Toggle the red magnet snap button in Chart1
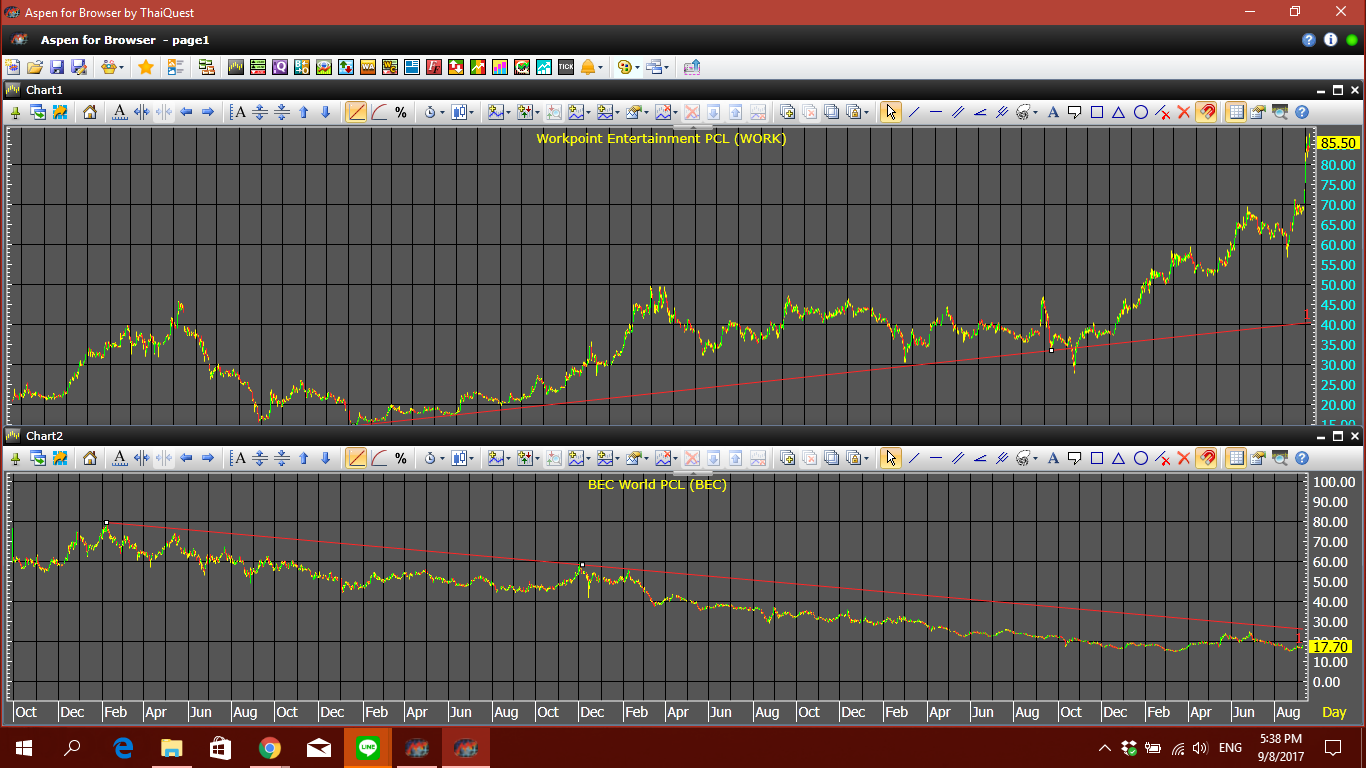This screenshot has width=1366, height=768. (1207, 112)
